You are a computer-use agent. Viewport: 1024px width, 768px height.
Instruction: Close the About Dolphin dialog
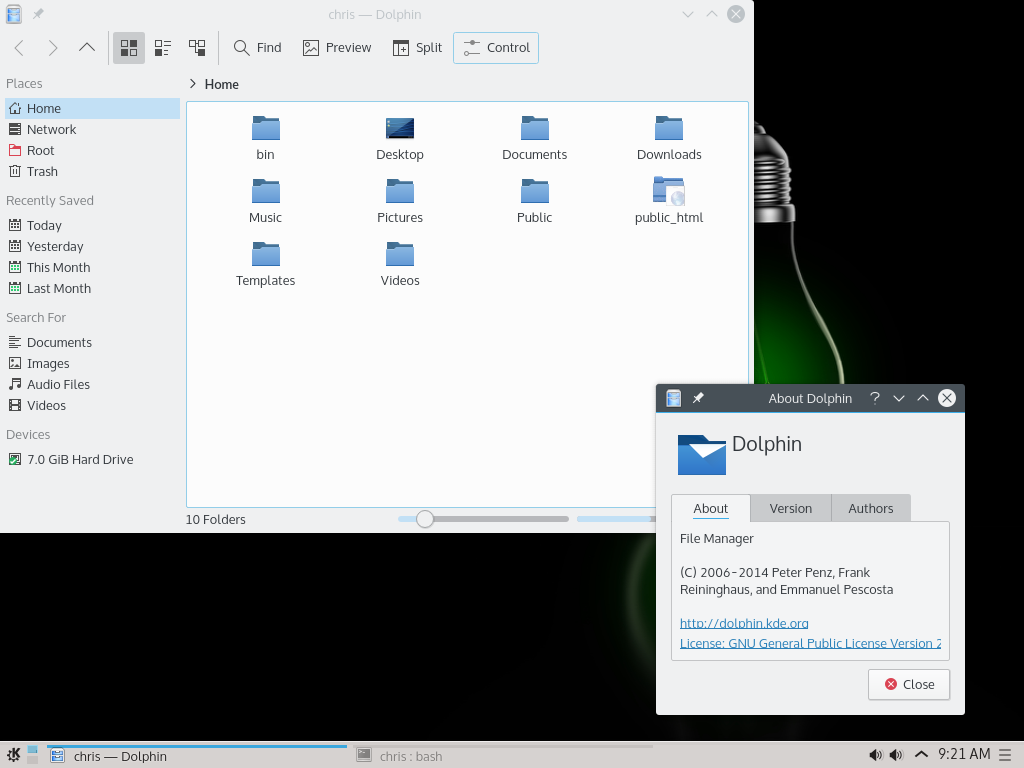coord(908,684)
